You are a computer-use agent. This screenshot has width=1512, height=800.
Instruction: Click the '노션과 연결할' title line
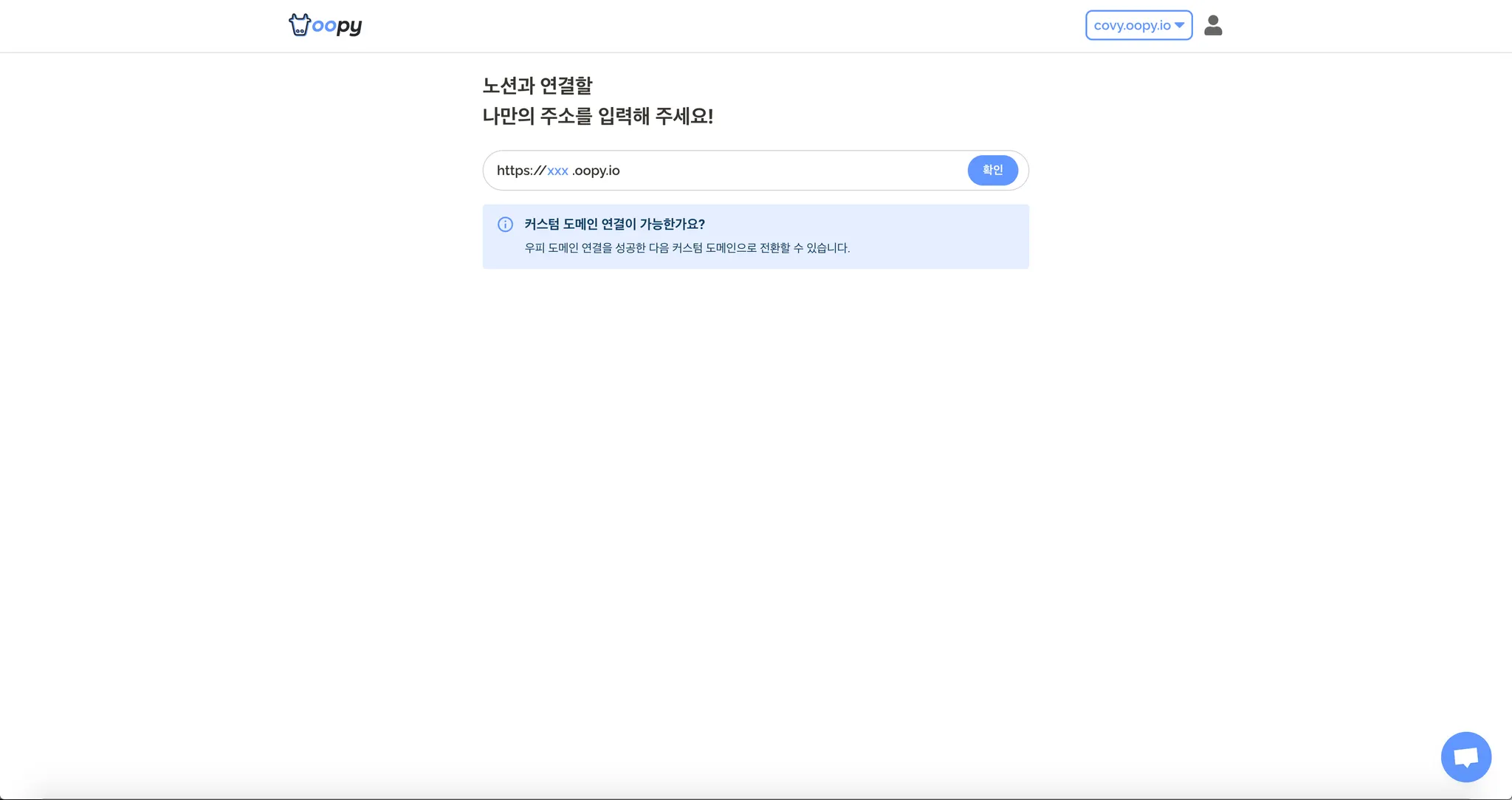click(x=537, y=86)
